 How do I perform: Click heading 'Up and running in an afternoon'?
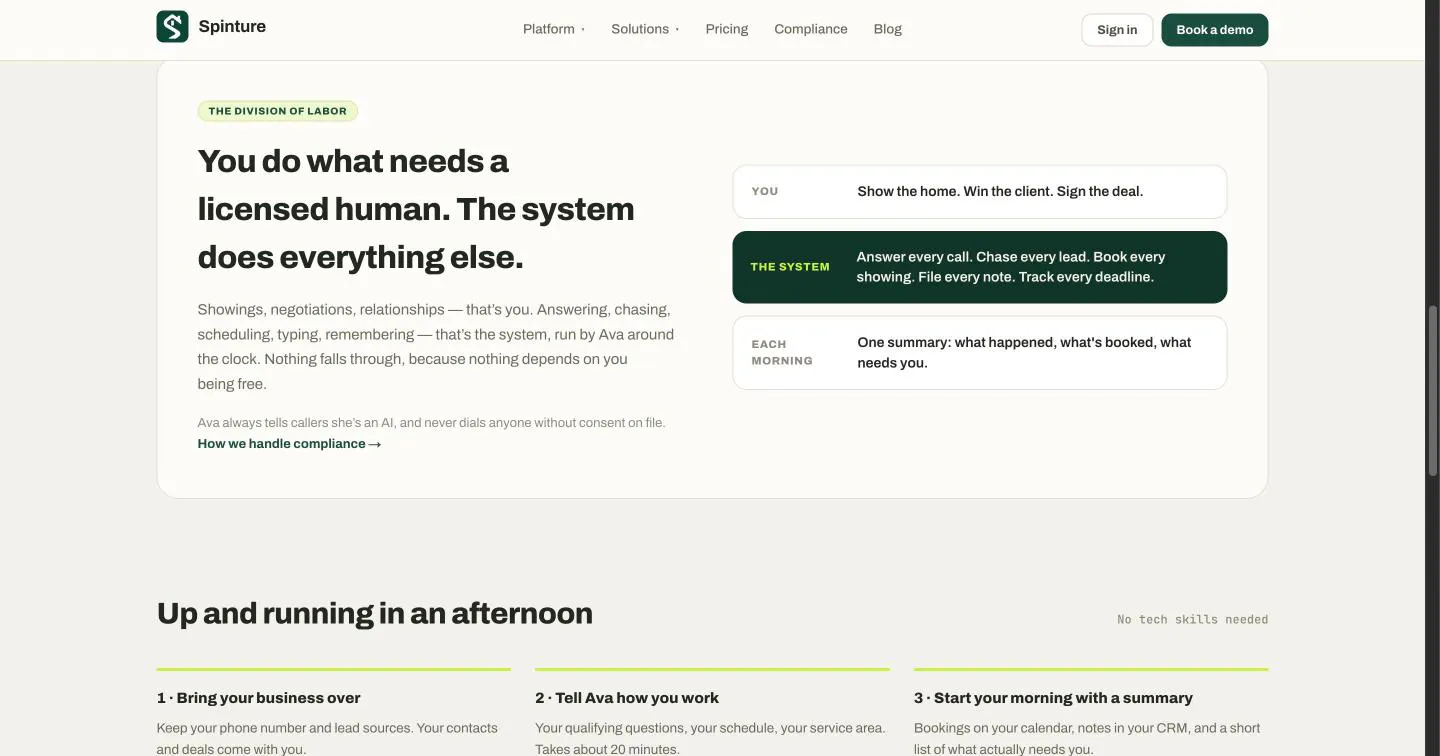375,613
